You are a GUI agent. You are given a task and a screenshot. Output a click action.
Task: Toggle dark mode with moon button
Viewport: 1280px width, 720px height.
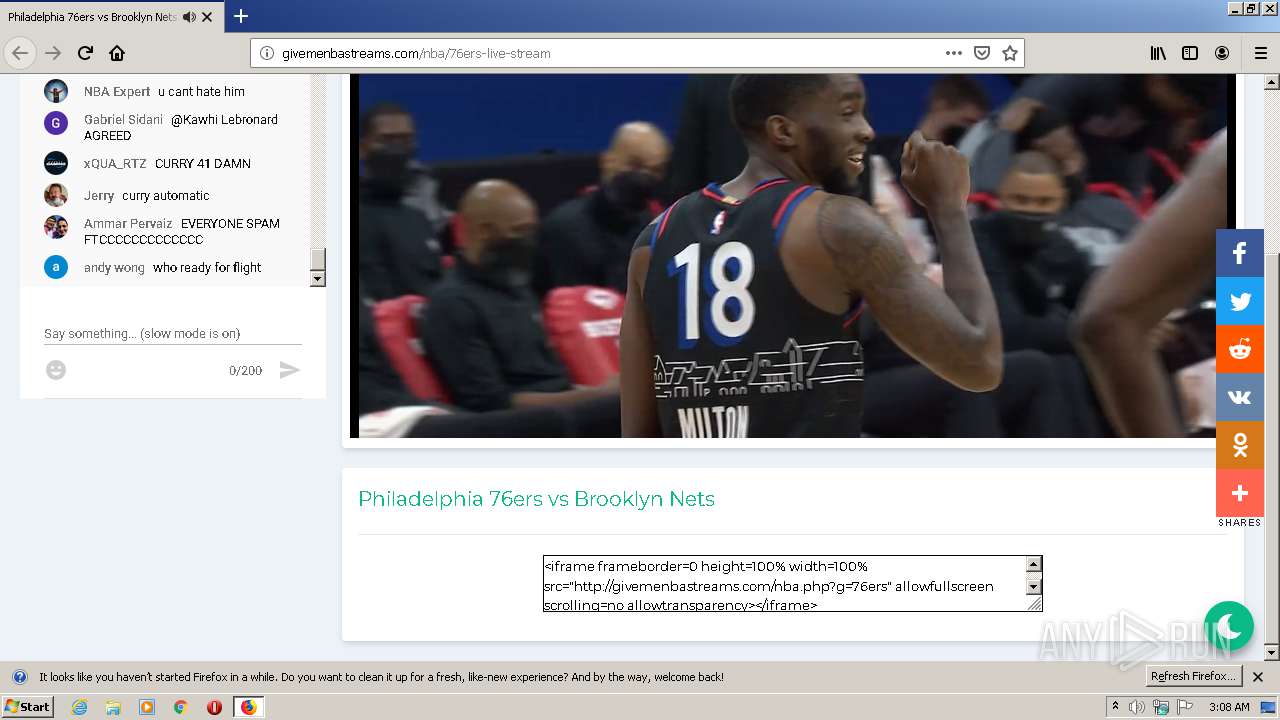tap(1229, 626)
